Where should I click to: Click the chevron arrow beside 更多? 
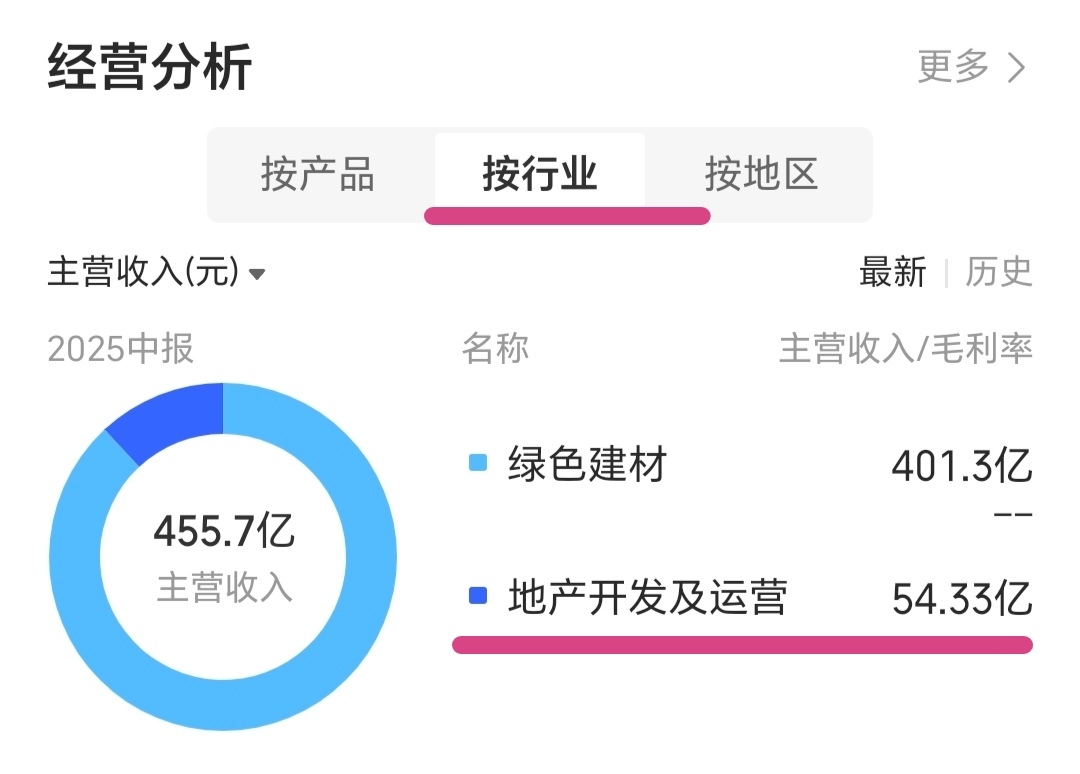[1017, 68]
